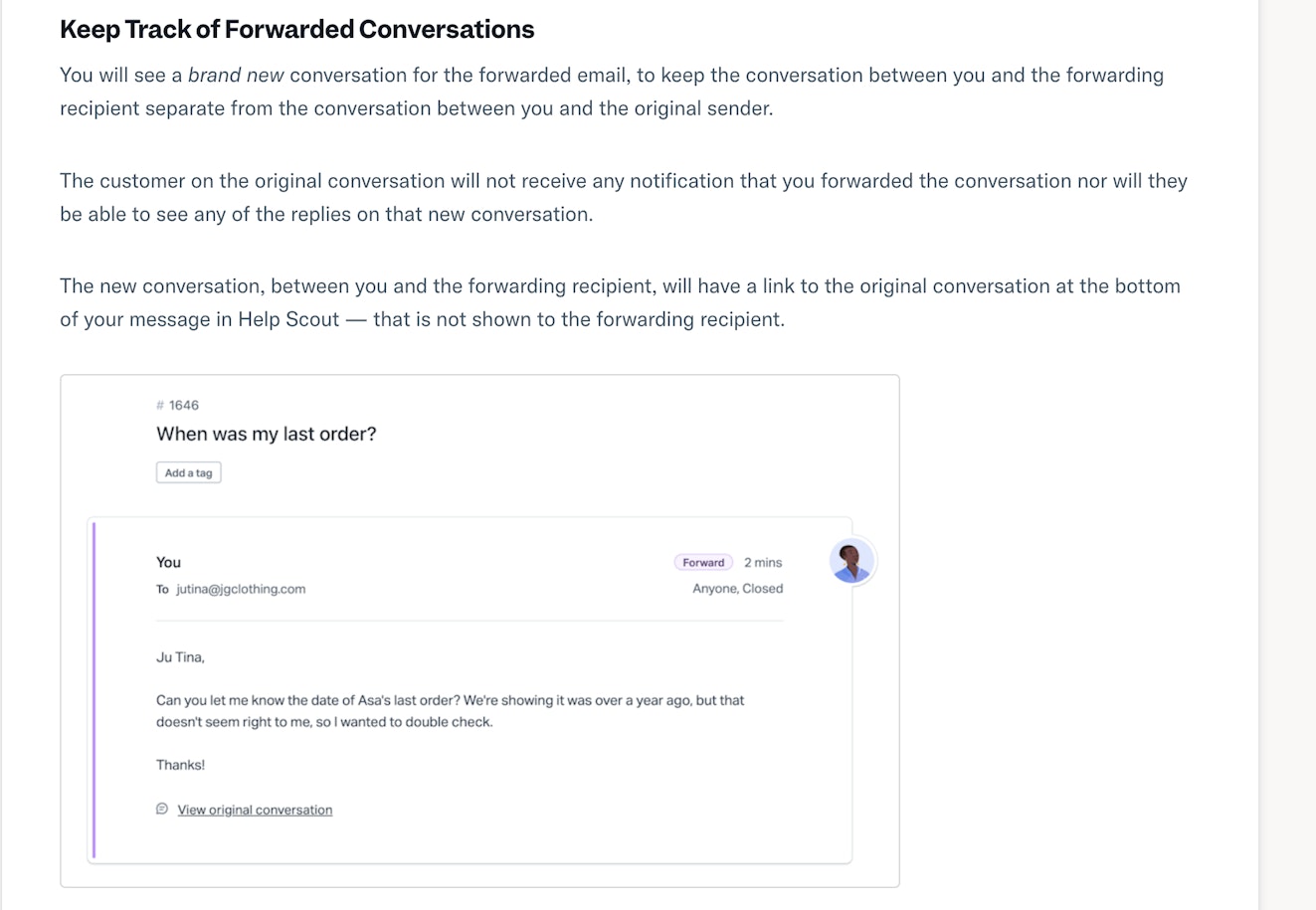Click the "Thanks!" line in the message
Image resolution: width=1316 pixels, height=910 pixels.
click(x=180, y=765)
